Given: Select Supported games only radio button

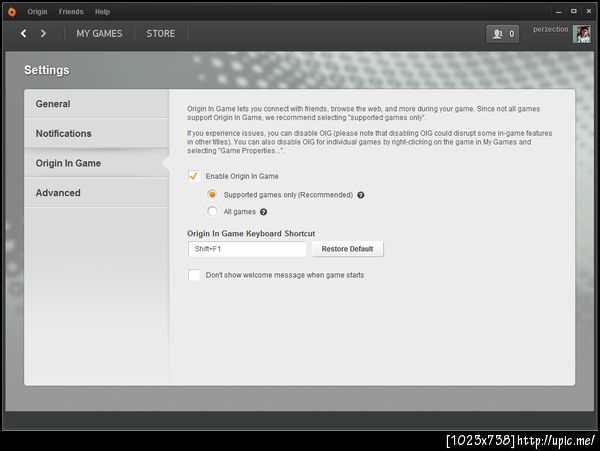Looking at the screenshot, I should click(x=212, y=194).
